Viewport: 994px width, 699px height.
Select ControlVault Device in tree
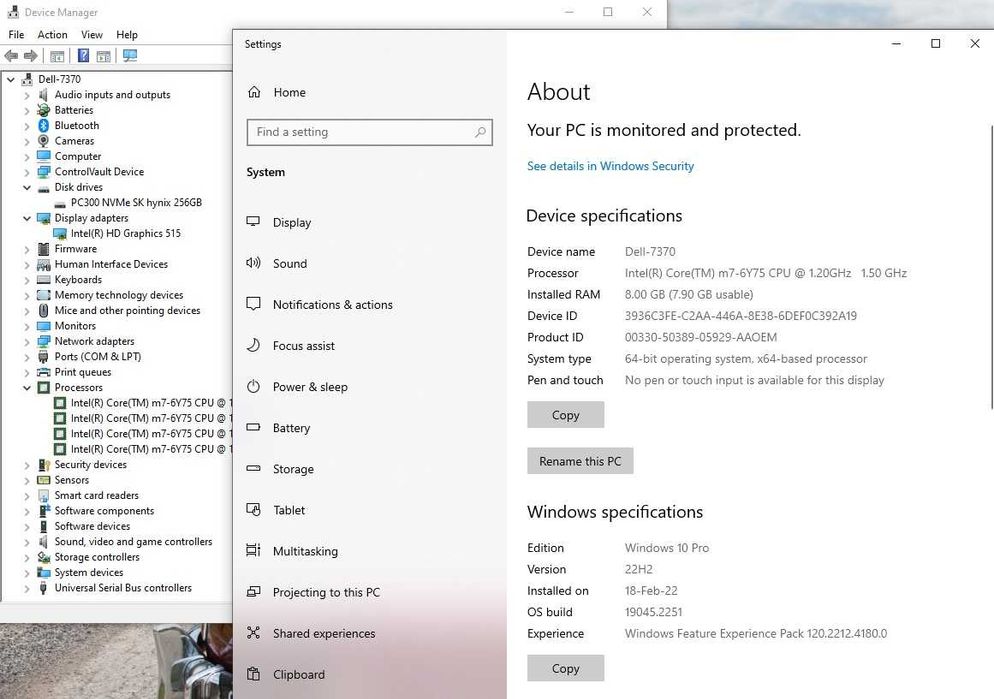pos(99,172)
